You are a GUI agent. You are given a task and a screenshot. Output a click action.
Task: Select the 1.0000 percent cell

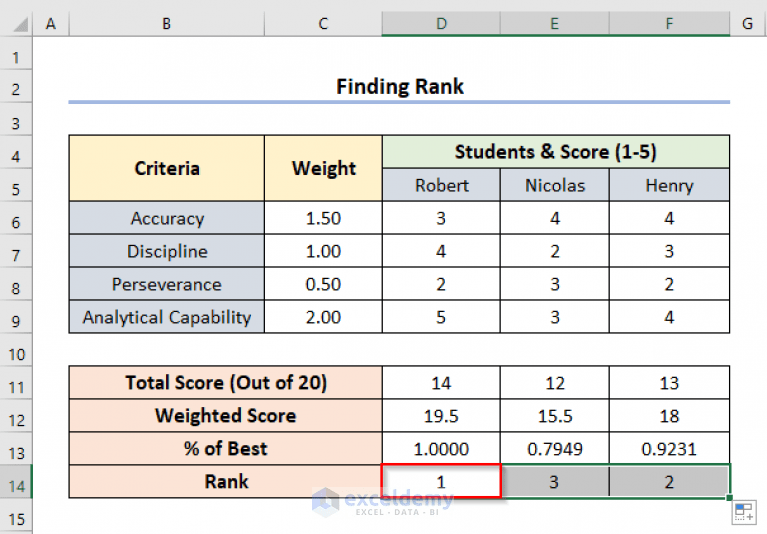click(x=441, y=448)
